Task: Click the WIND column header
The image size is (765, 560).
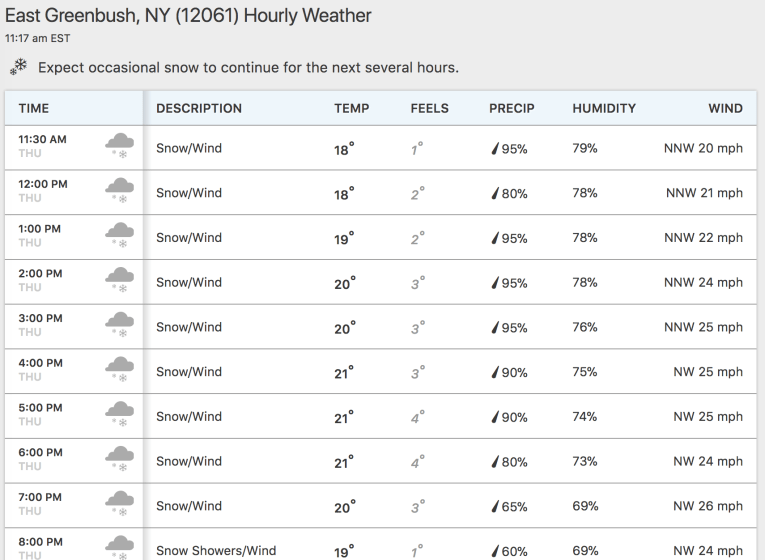Action: pos(725,108)
